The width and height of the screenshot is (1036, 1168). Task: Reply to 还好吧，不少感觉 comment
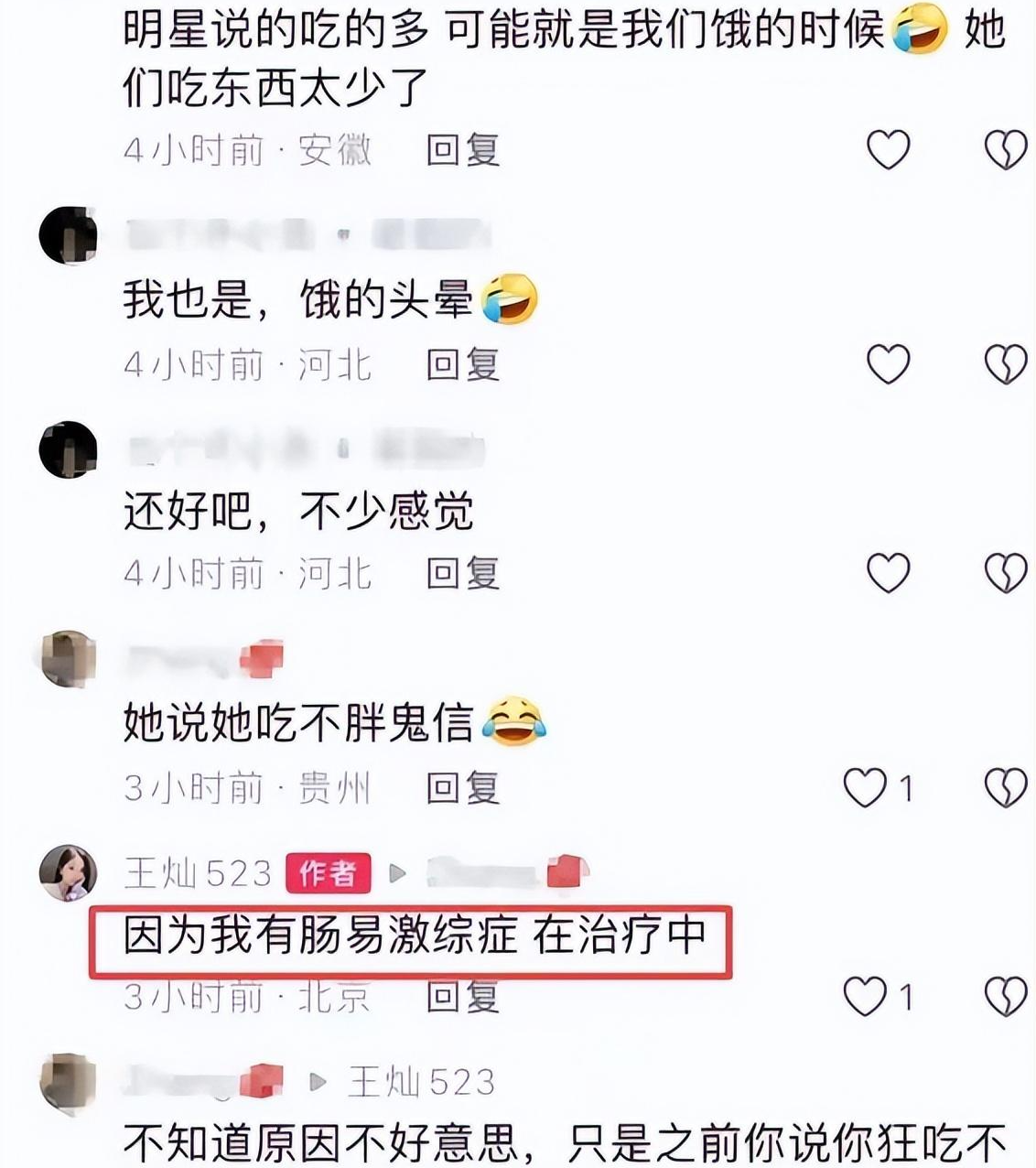pyautogui.click(x=463, y=573)
